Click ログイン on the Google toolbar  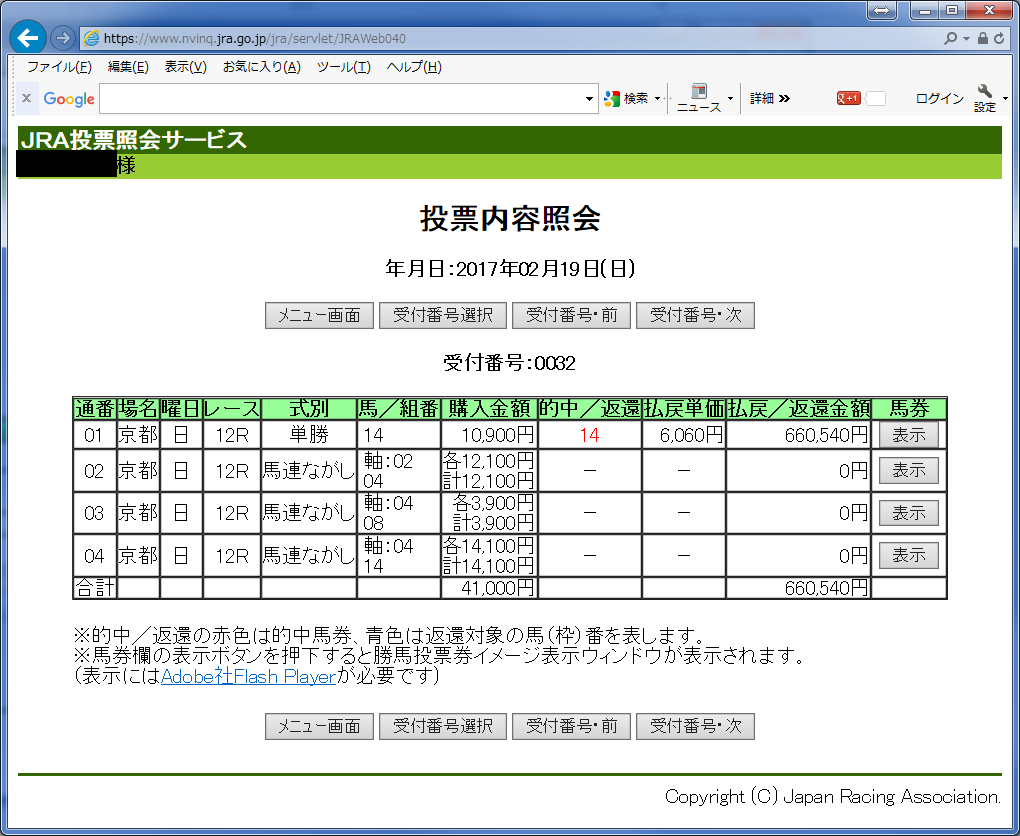point(939,98)
